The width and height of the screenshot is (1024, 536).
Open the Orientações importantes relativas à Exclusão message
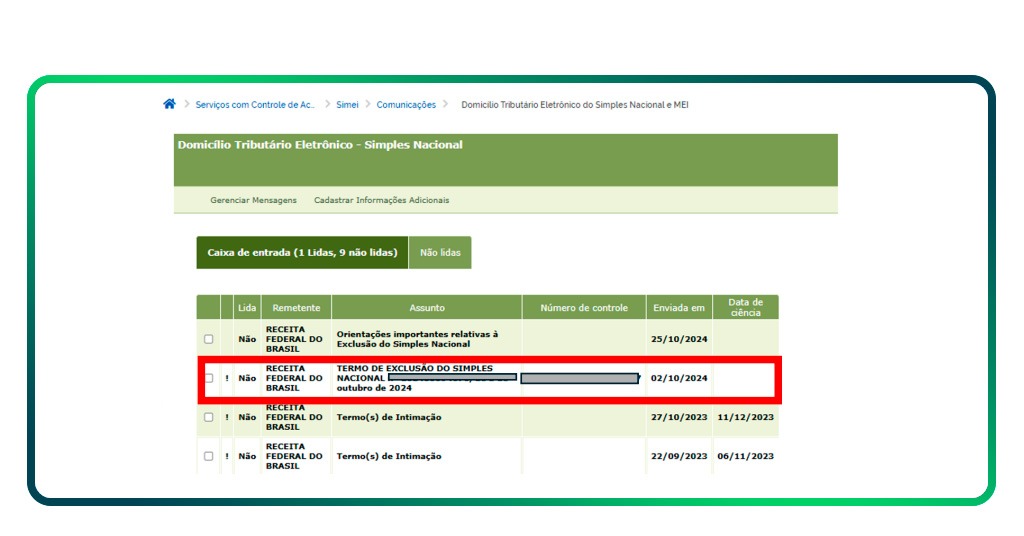pos(416,339)
